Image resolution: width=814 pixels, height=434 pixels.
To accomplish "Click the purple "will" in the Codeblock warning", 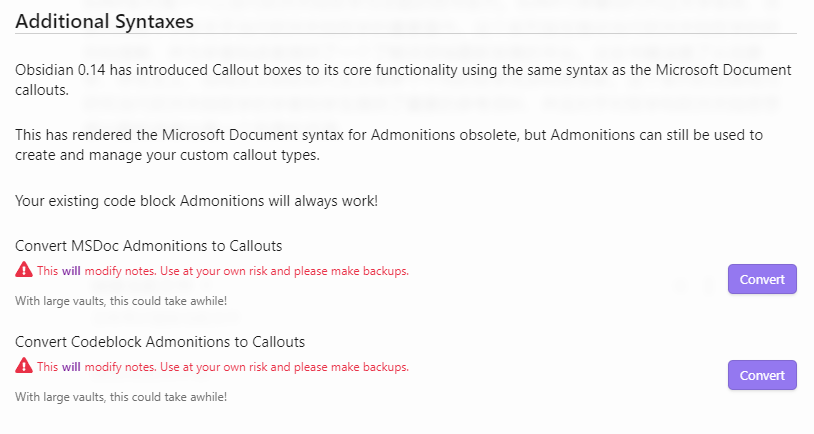I will tap(71, 367).
